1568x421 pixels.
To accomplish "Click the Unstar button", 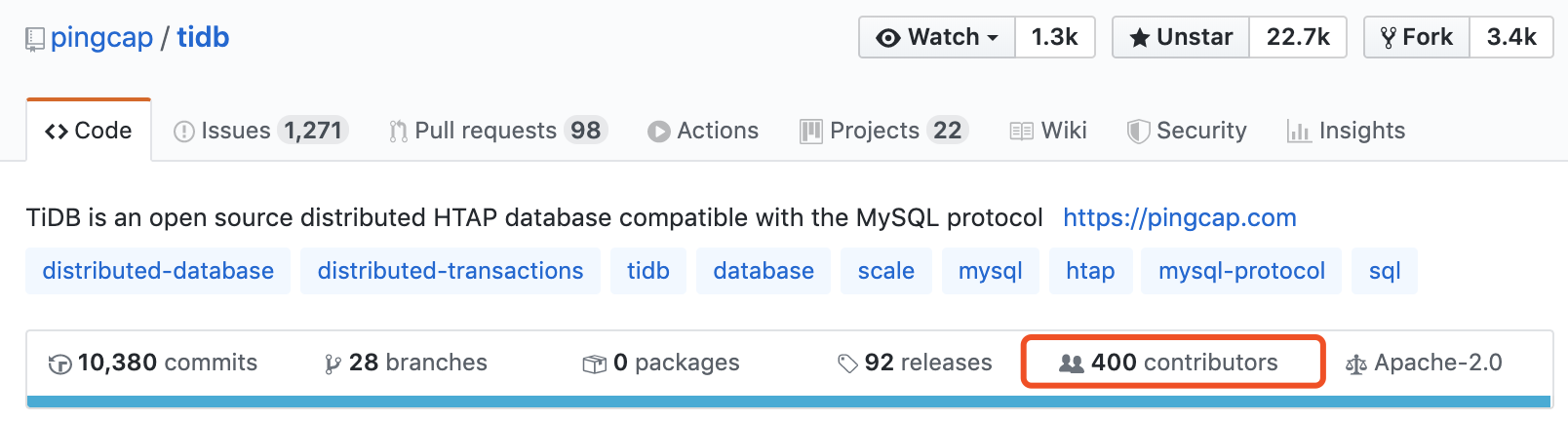I will (x=1181, y=37).
